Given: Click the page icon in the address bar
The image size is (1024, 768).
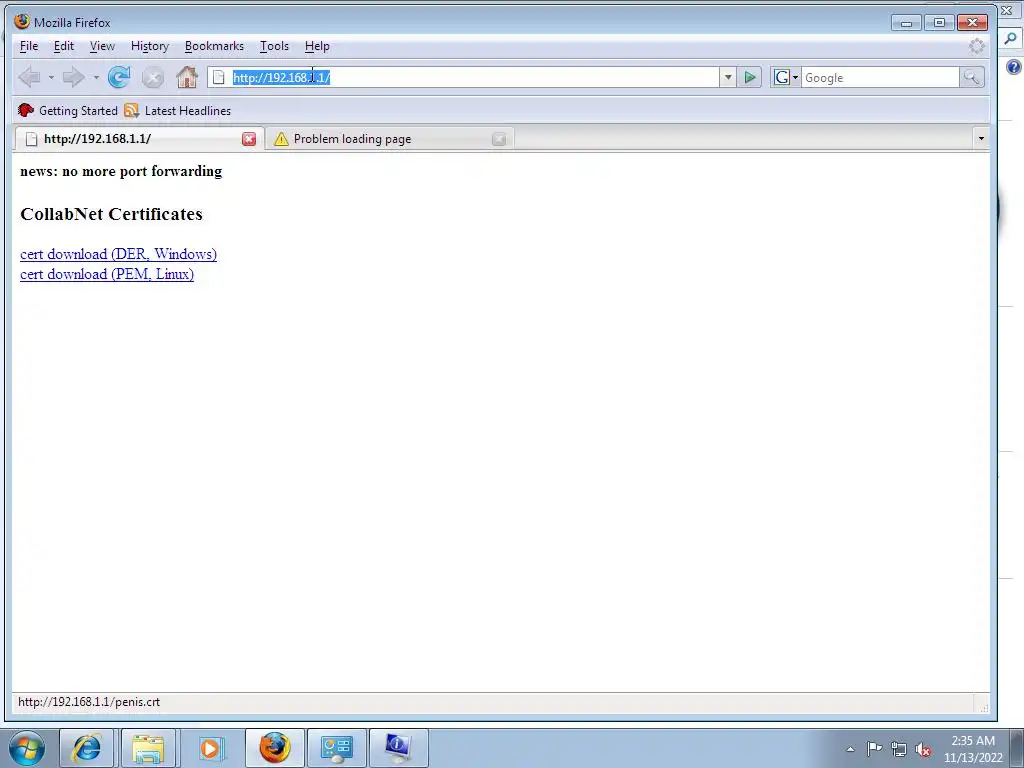Looking at the screenshot, I should (219, 78).
